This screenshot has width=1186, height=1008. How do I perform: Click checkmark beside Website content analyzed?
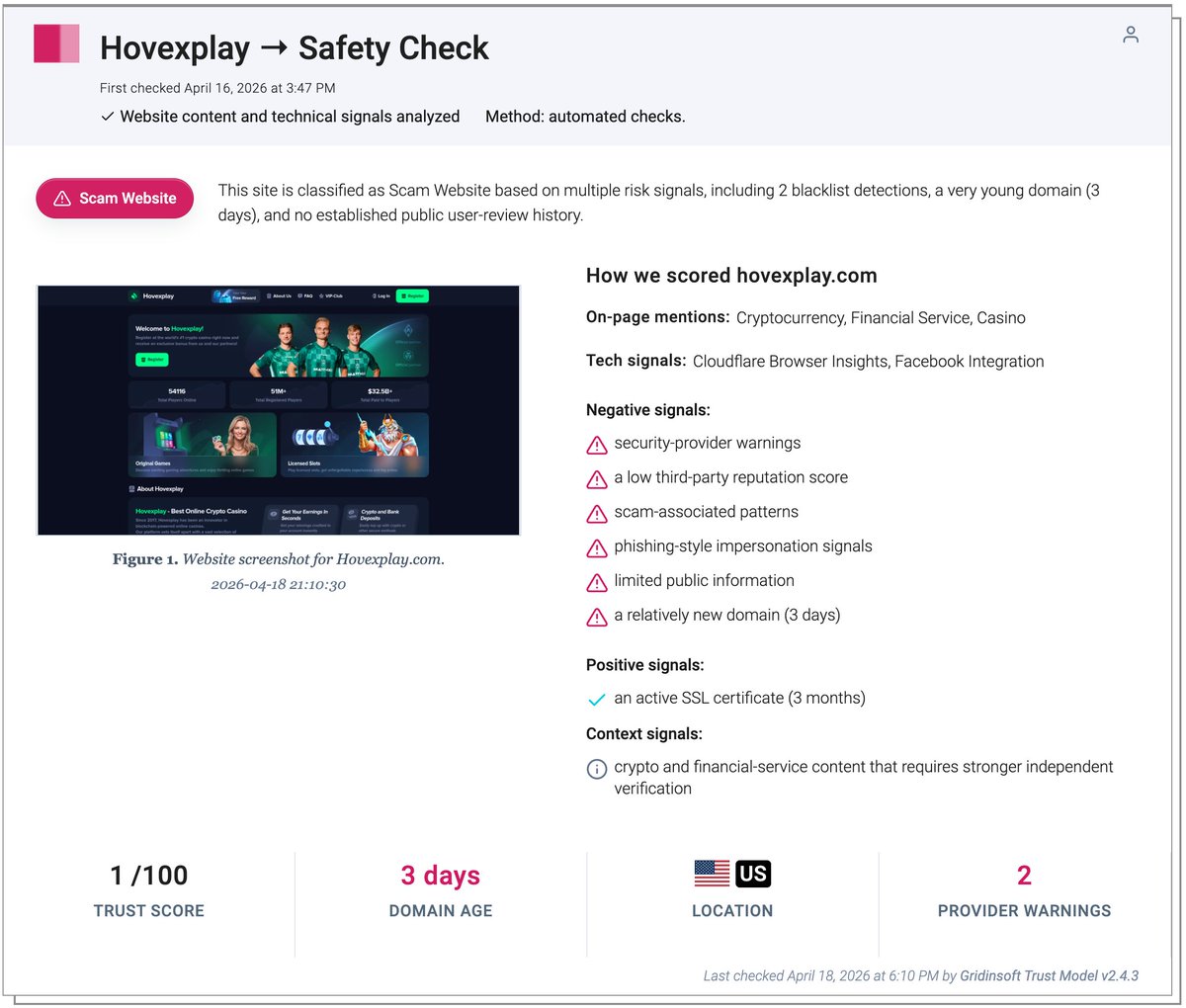point(108,117)
